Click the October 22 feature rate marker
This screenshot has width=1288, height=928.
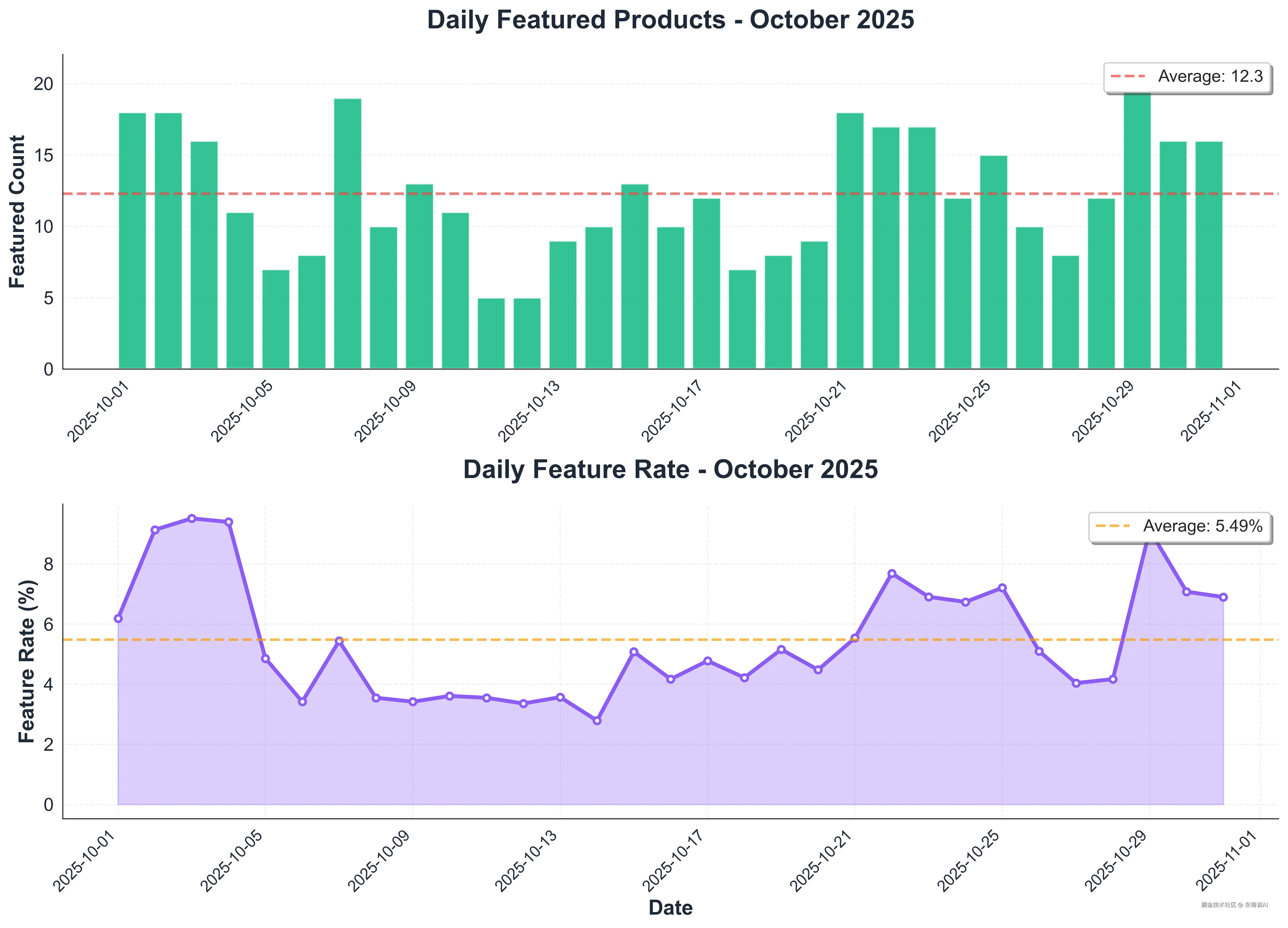click(x=892, y=574)
